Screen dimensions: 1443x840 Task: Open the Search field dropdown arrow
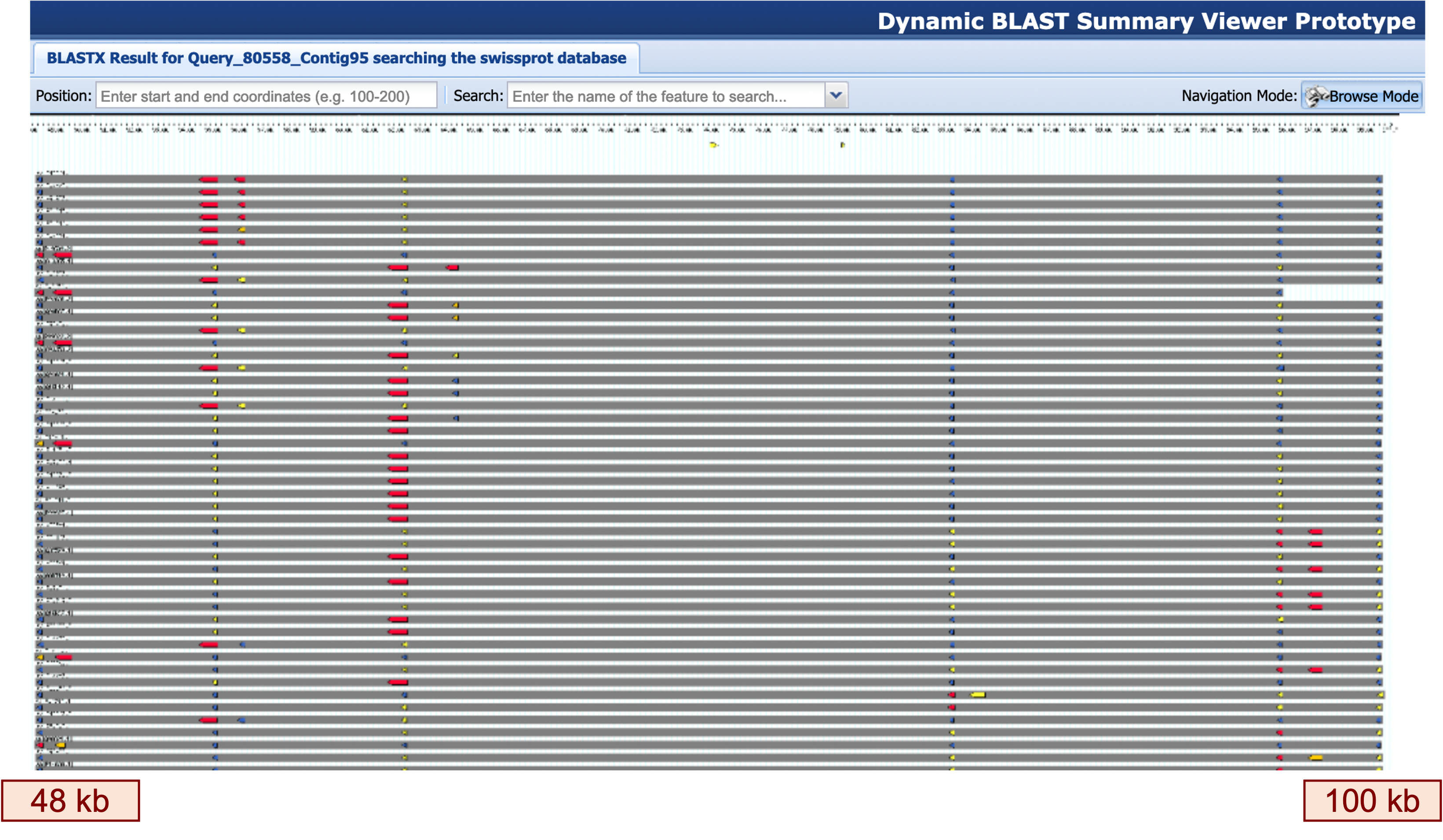[836, 95]
